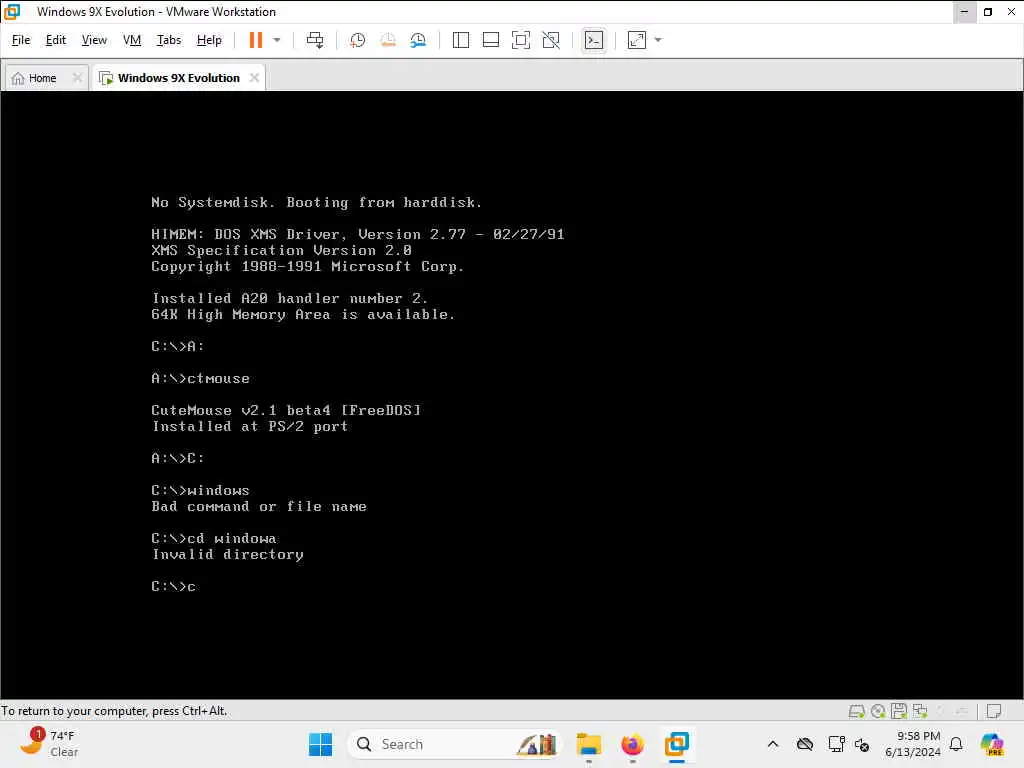
Task: Open the weather widget showing 74°F
Action: pos(50,744)
